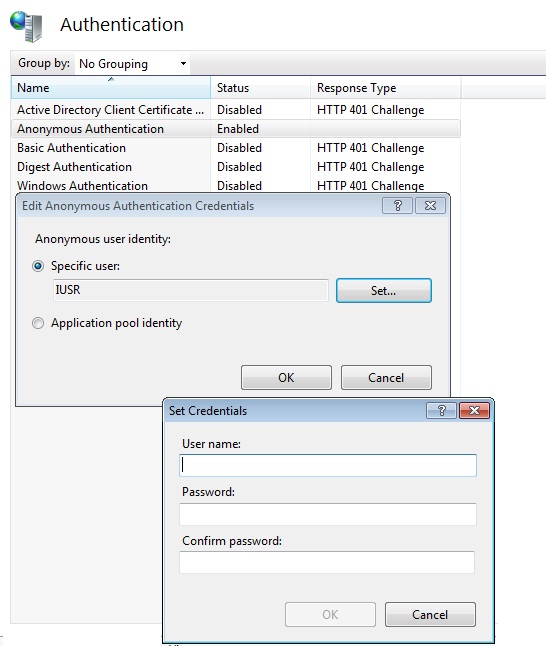Sort by Status column header
This screenshot has height=646, width=546.
coord(260,88)
